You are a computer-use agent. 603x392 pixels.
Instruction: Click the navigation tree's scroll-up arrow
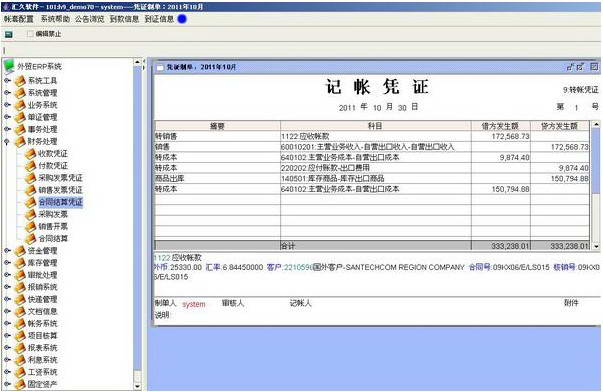138,62
